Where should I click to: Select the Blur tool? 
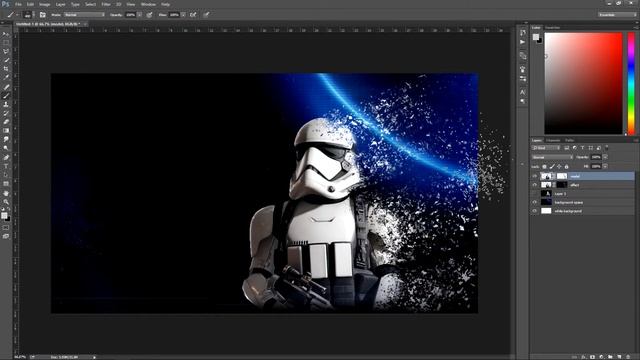point(6,139)
